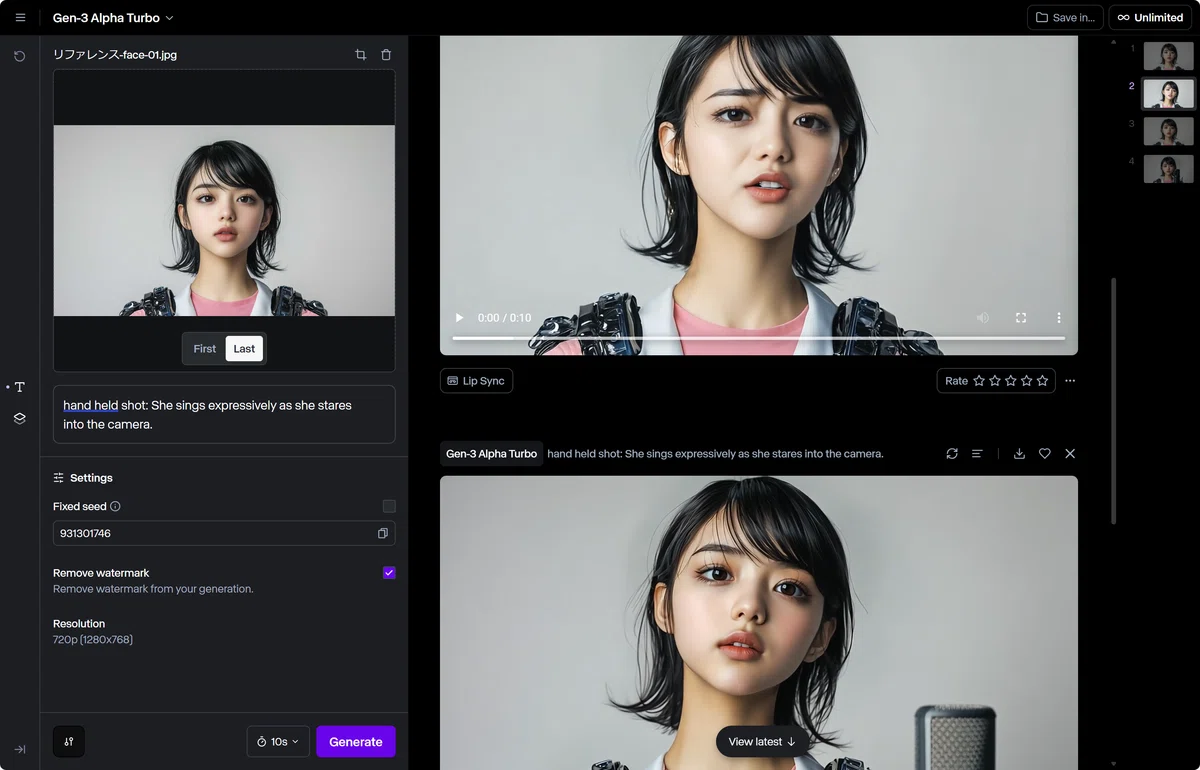Viewport: 1200px width, 770px height.
Task: Remove the generation with X icon
Action: 1070,454
